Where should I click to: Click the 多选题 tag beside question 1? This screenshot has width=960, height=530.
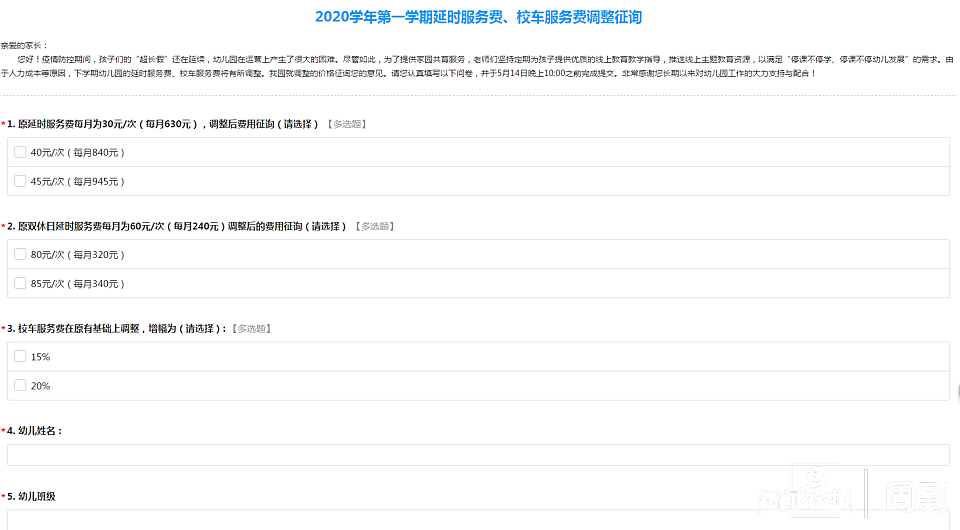(x=346, y=124)
